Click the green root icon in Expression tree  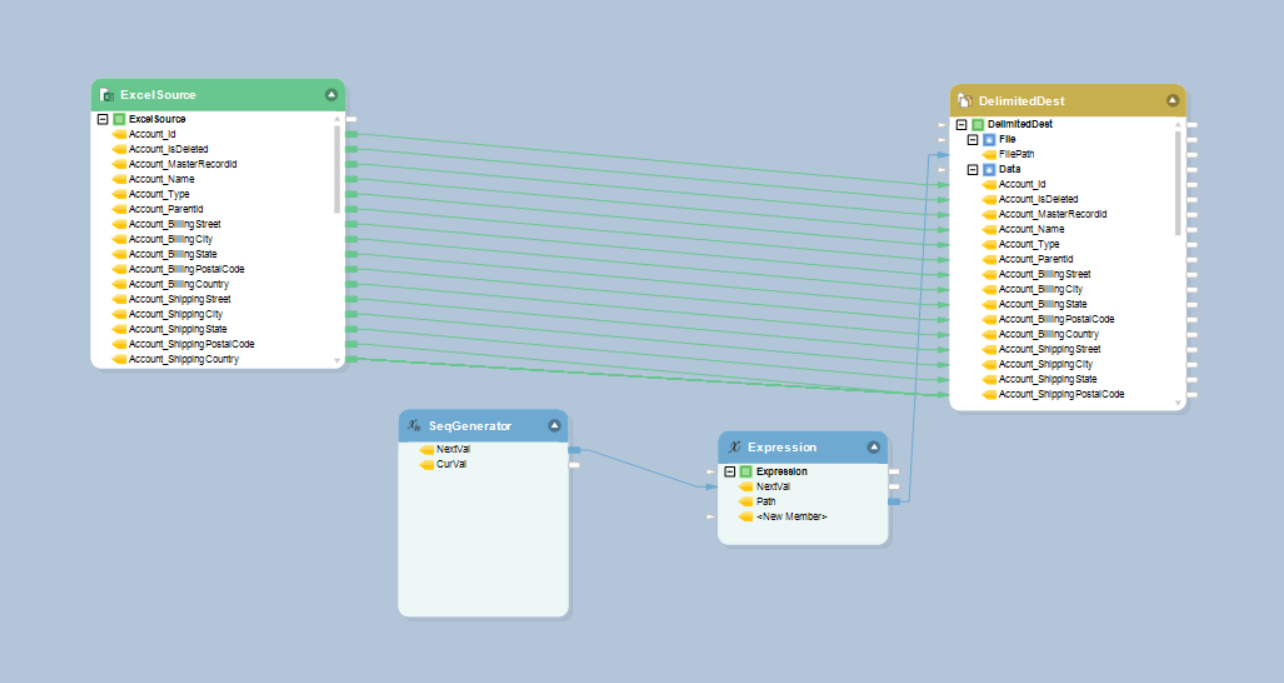click(746, 471)
